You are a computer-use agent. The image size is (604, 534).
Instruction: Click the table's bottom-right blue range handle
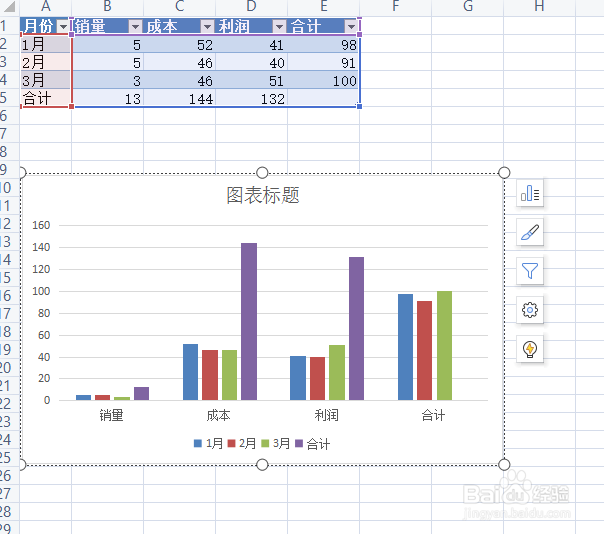point(359,106)
